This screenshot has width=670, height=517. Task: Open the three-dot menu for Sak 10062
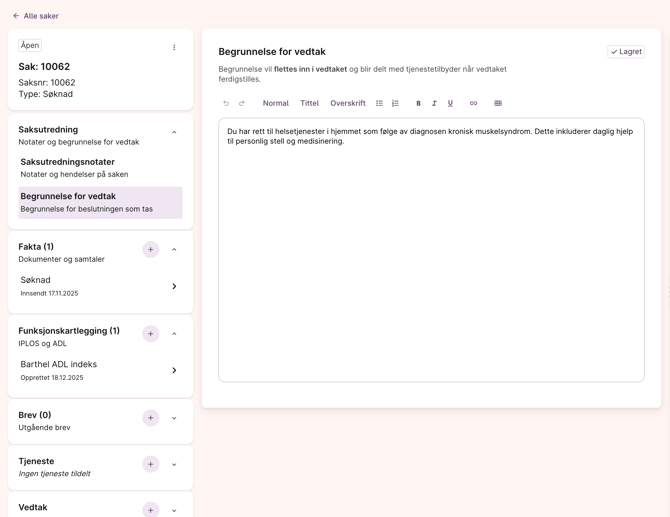click(174, 47)
